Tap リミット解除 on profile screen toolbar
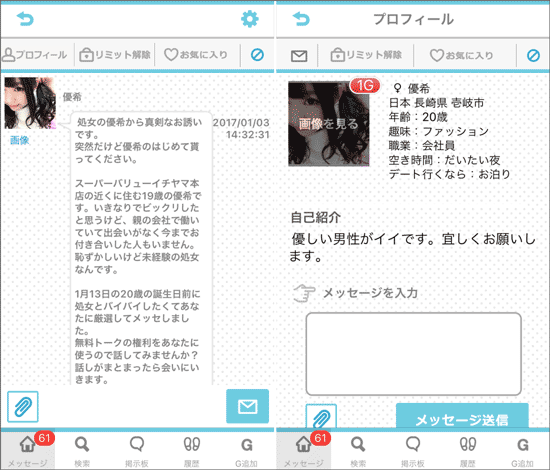 click(366, 55)
